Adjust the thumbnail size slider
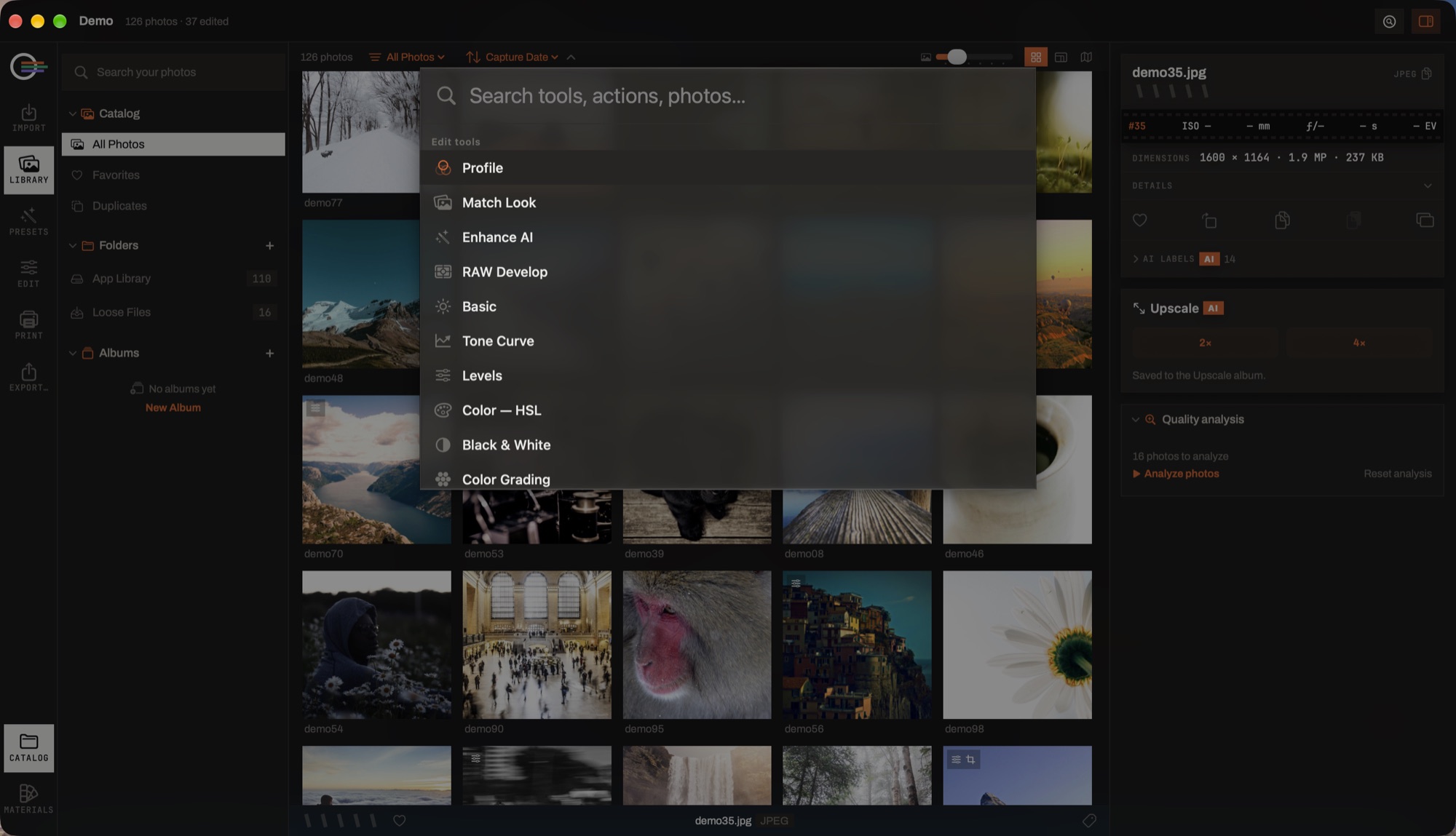This screenshot has height=836, width=1456. 974,57
